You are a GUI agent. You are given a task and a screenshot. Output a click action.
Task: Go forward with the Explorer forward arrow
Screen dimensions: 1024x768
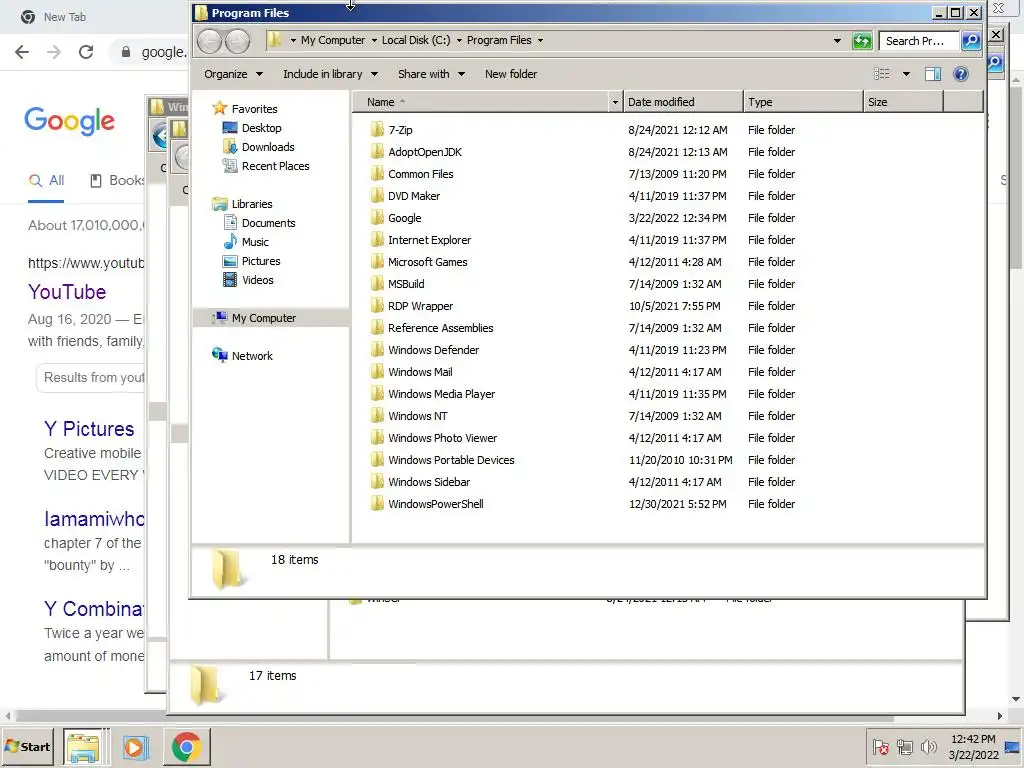point(238,41)
